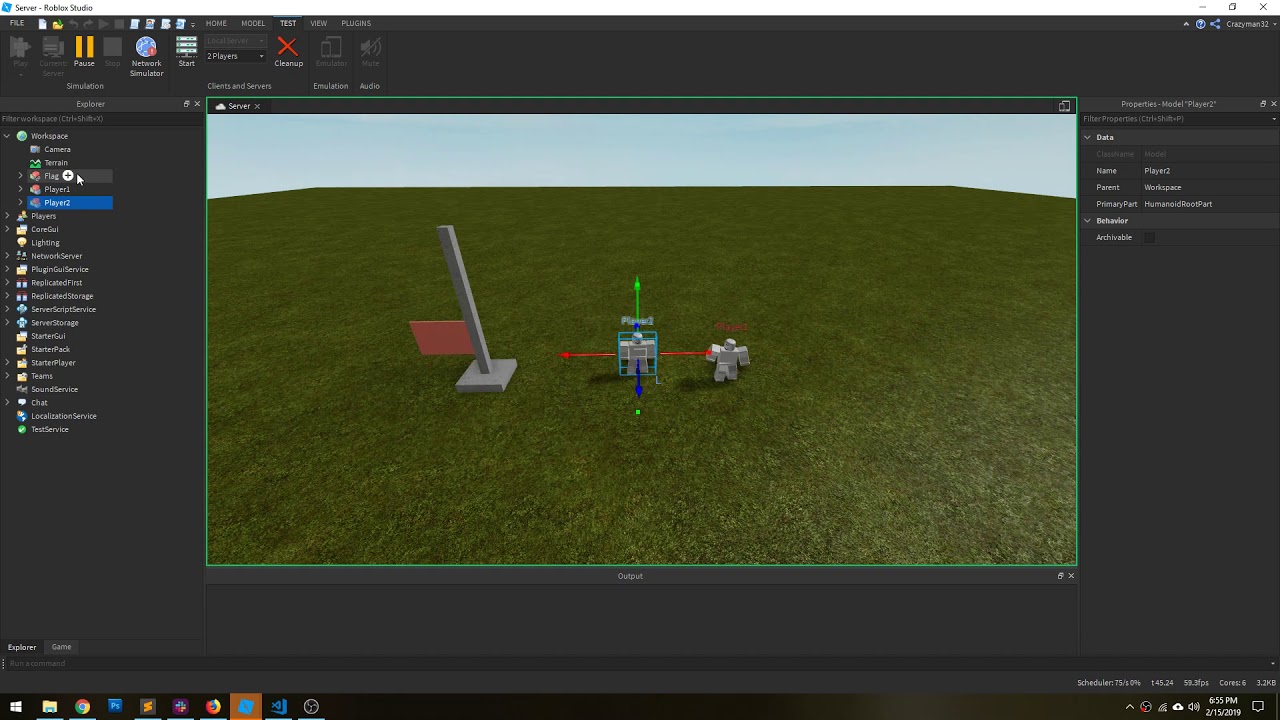Expand the Player1 model arrow
The width and height of the screenshot is (1280, 720).
pos(20,189)
